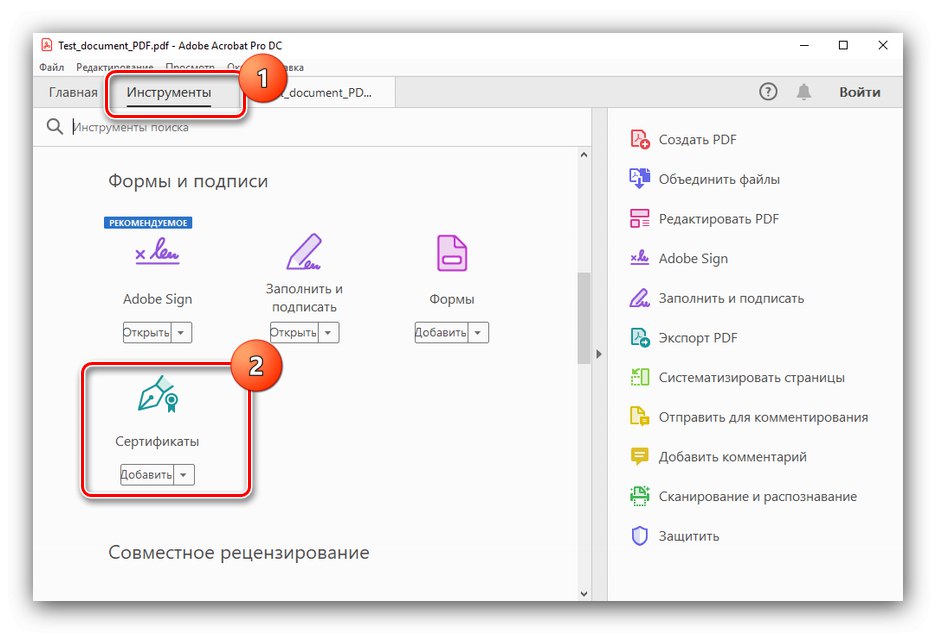Click the Отправить для комментирования label
936x634 pixels.
[x=763, y=417]
